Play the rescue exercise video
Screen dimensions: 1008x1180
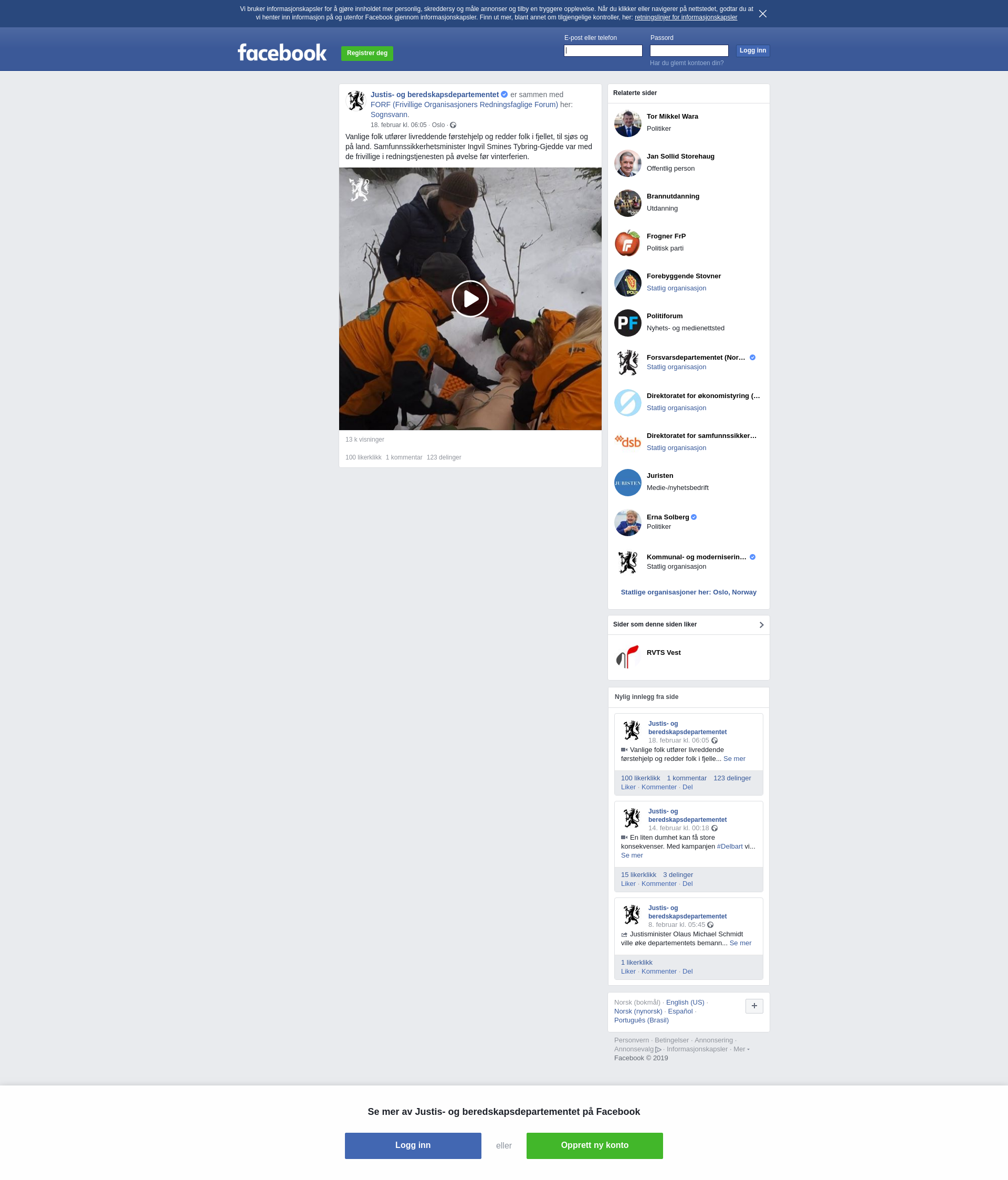pyautogui.click(x=470, y=298)
